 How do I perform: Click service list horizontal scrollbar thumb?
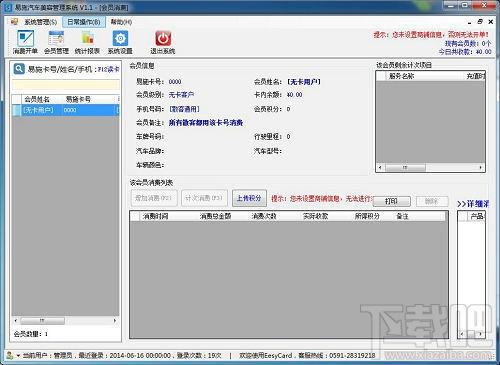pyautogui.click(x=405, y=167)
